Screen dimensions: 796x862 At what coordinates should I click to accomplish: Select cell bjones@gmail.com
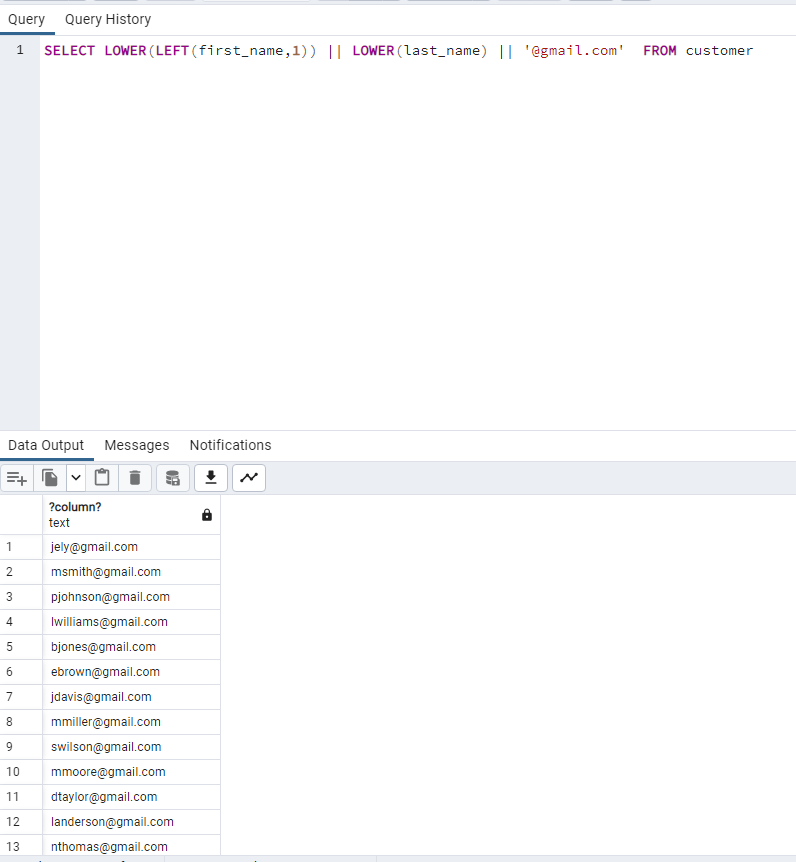coord(131,647)
